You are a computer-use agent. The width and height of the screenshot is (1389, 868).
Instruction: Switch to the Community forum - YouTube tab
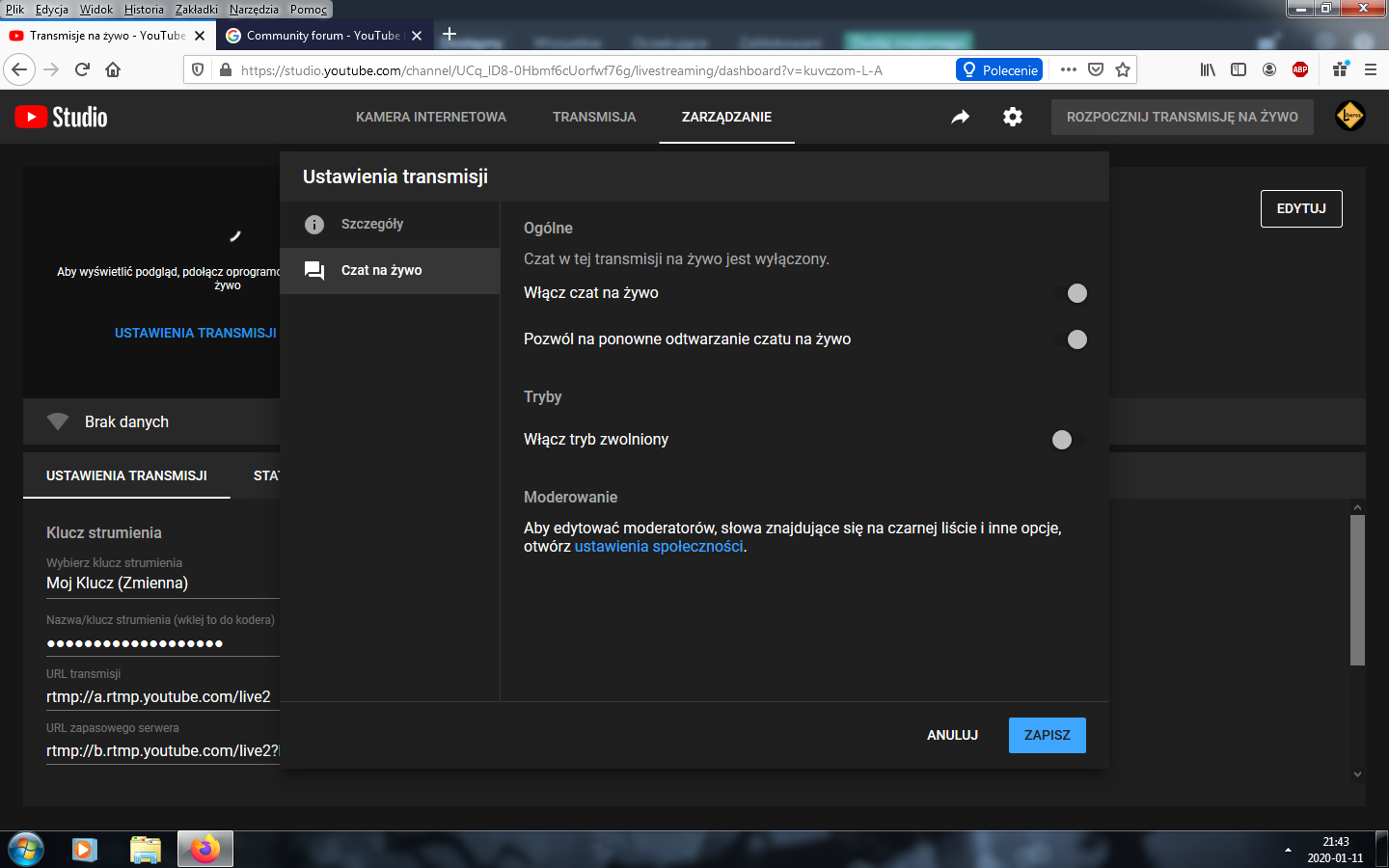[x=323, y=36]
